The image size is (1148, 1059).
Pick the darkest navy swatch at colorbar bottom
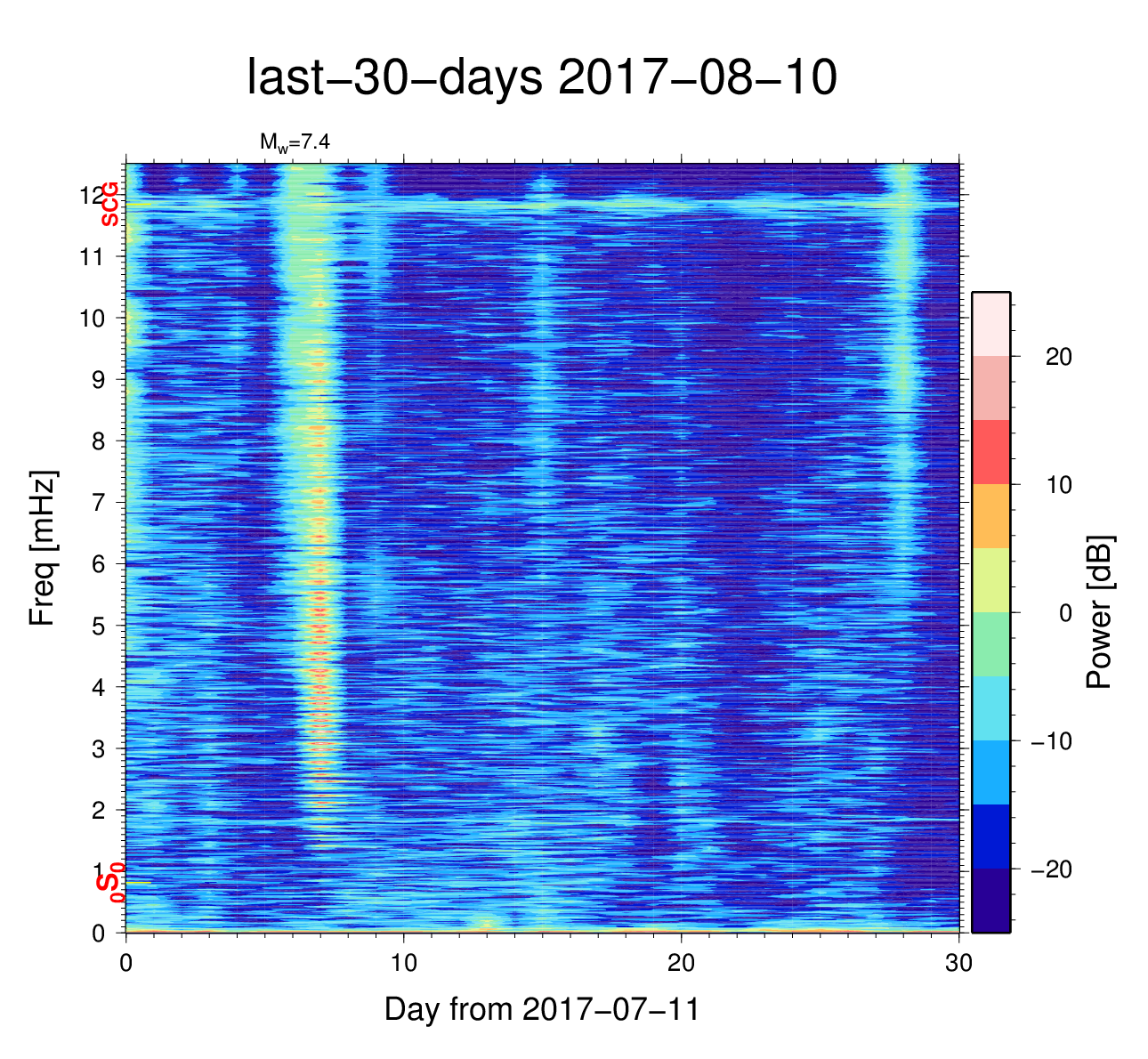click(x=990, y=901)
